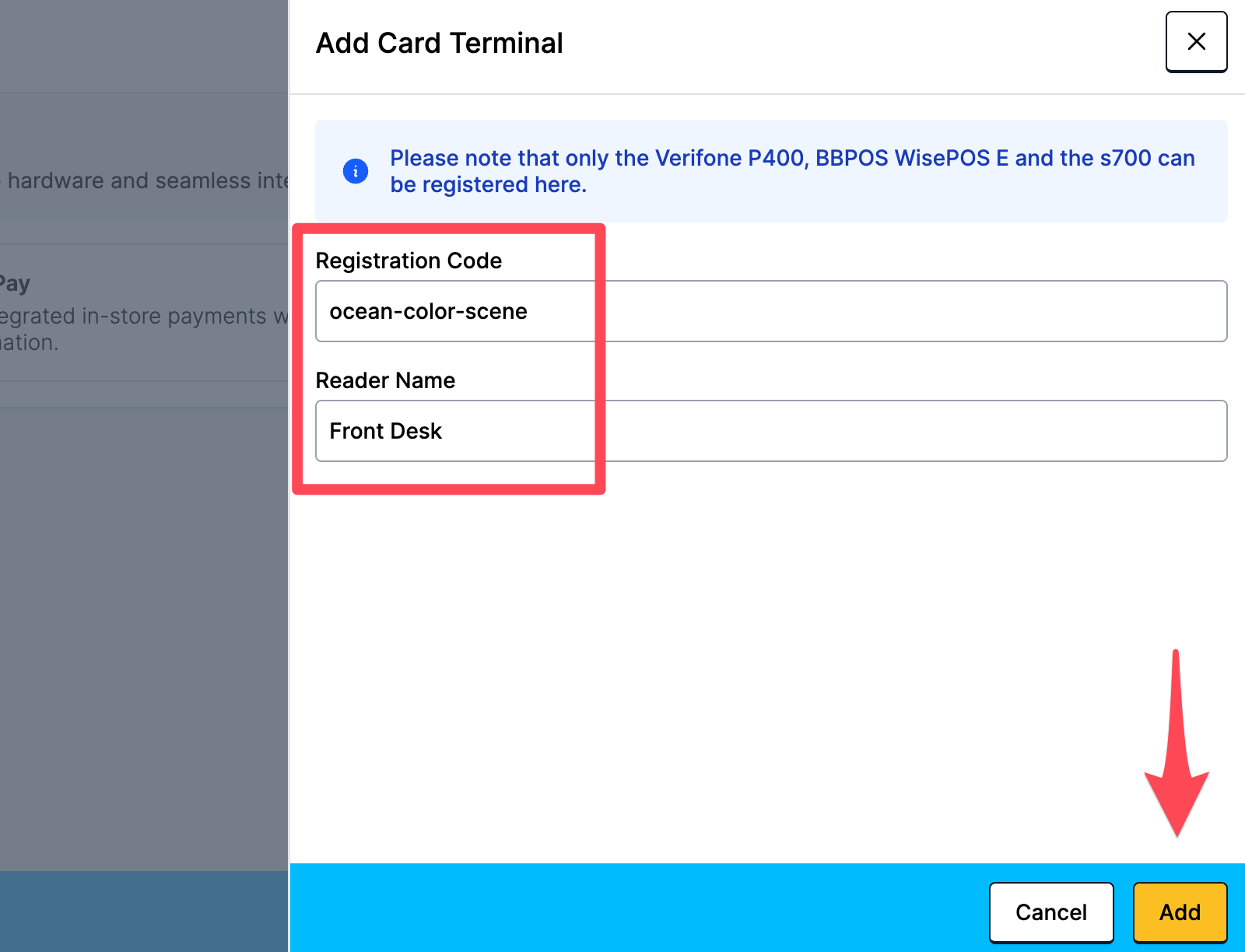Select the Pay heading in the background
Viewport: 1245px width, 952px height.
(15, 283)
